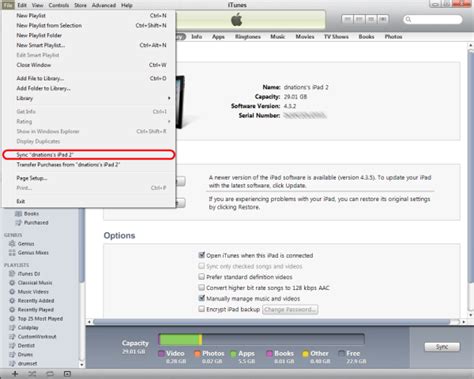Click the sidebar scroll-down arrow

[82, 365]
